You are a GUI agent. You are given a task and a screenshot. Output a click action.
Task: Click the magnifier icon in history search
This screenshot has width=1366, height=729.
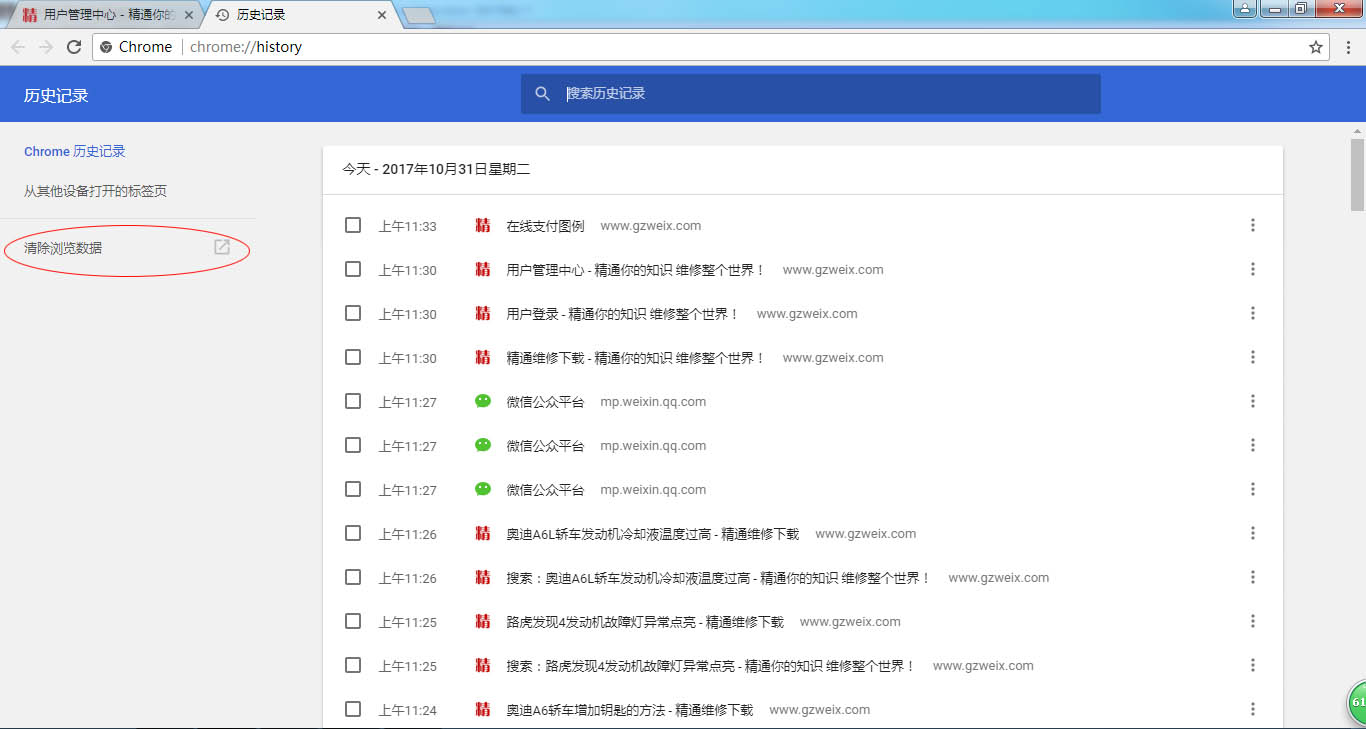click(x=543, y=93)
